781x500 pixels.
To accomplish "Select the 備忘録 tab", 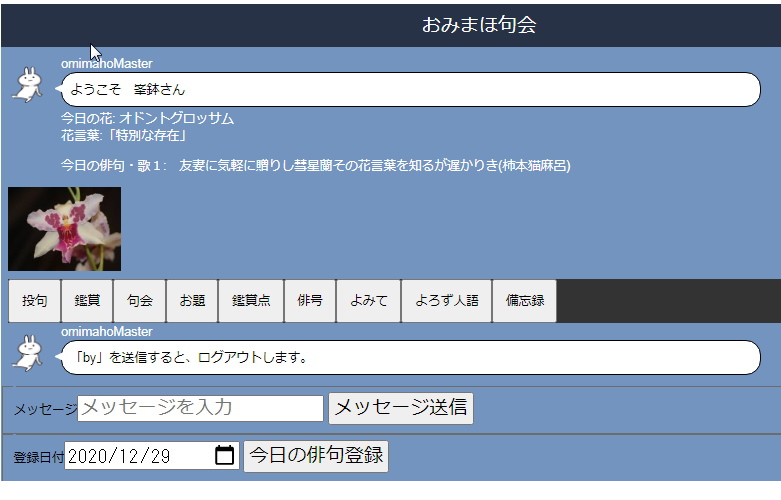I will pos(524,301).
